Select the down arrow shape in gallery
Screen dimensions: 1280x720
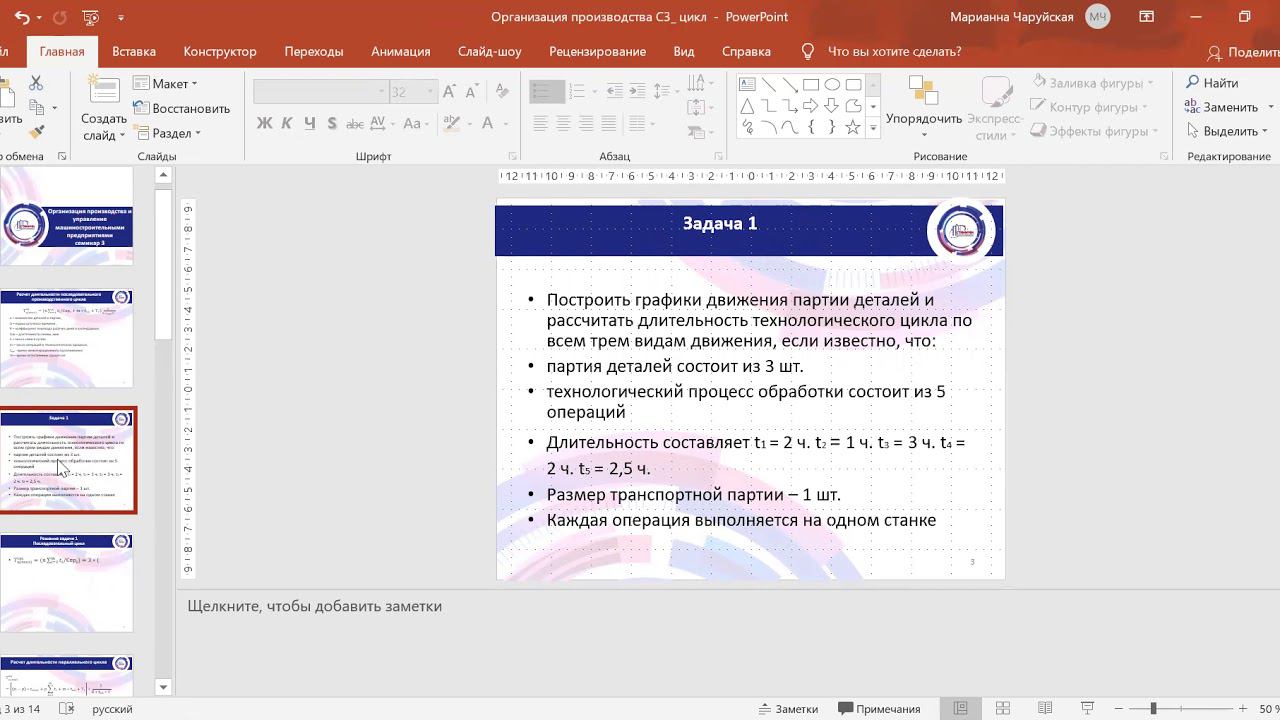[832, 106]
